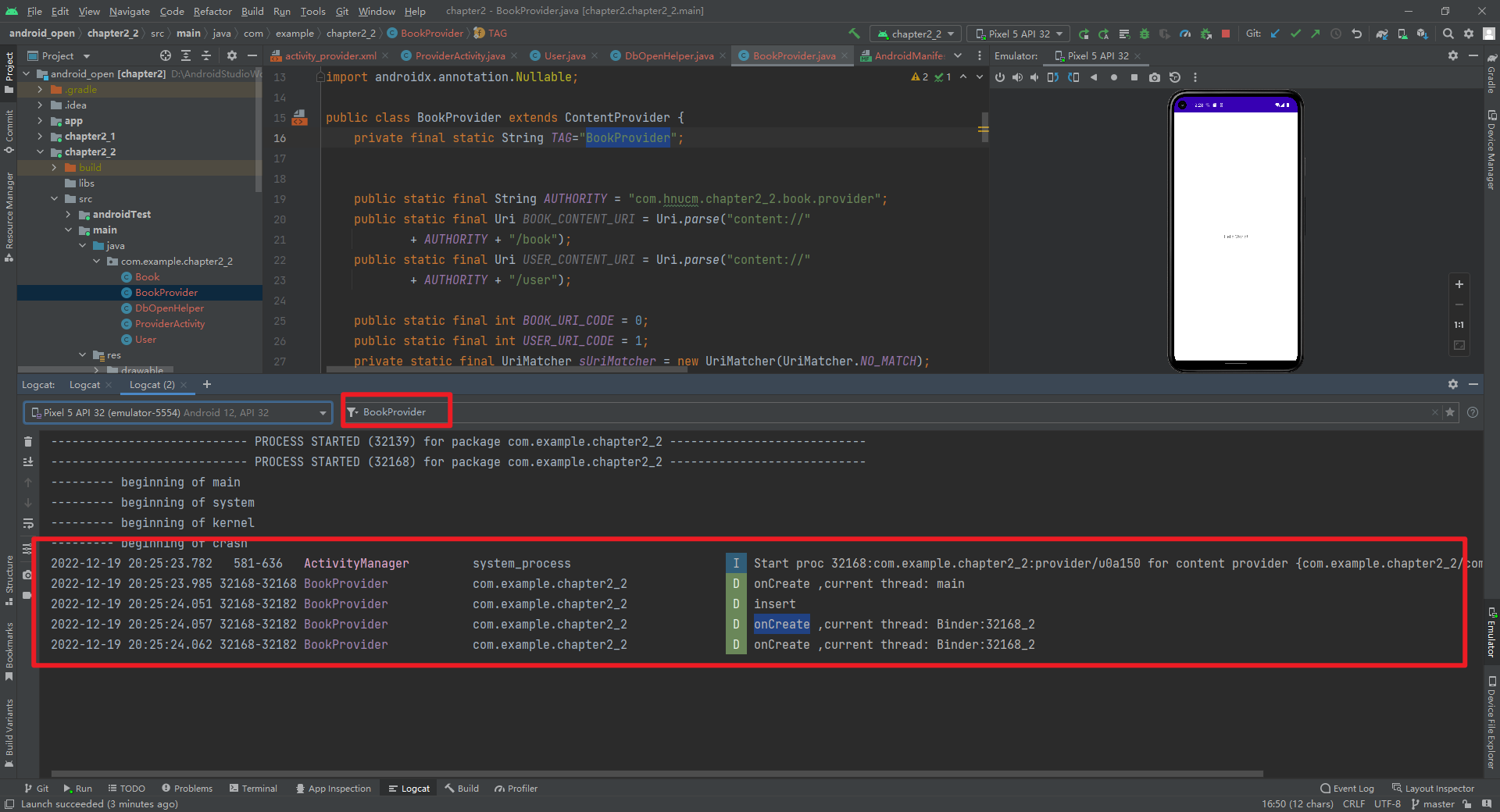Screen dimensions: 1500x812
Task: Expand the androidTest folder
Action: pos(68,215)
